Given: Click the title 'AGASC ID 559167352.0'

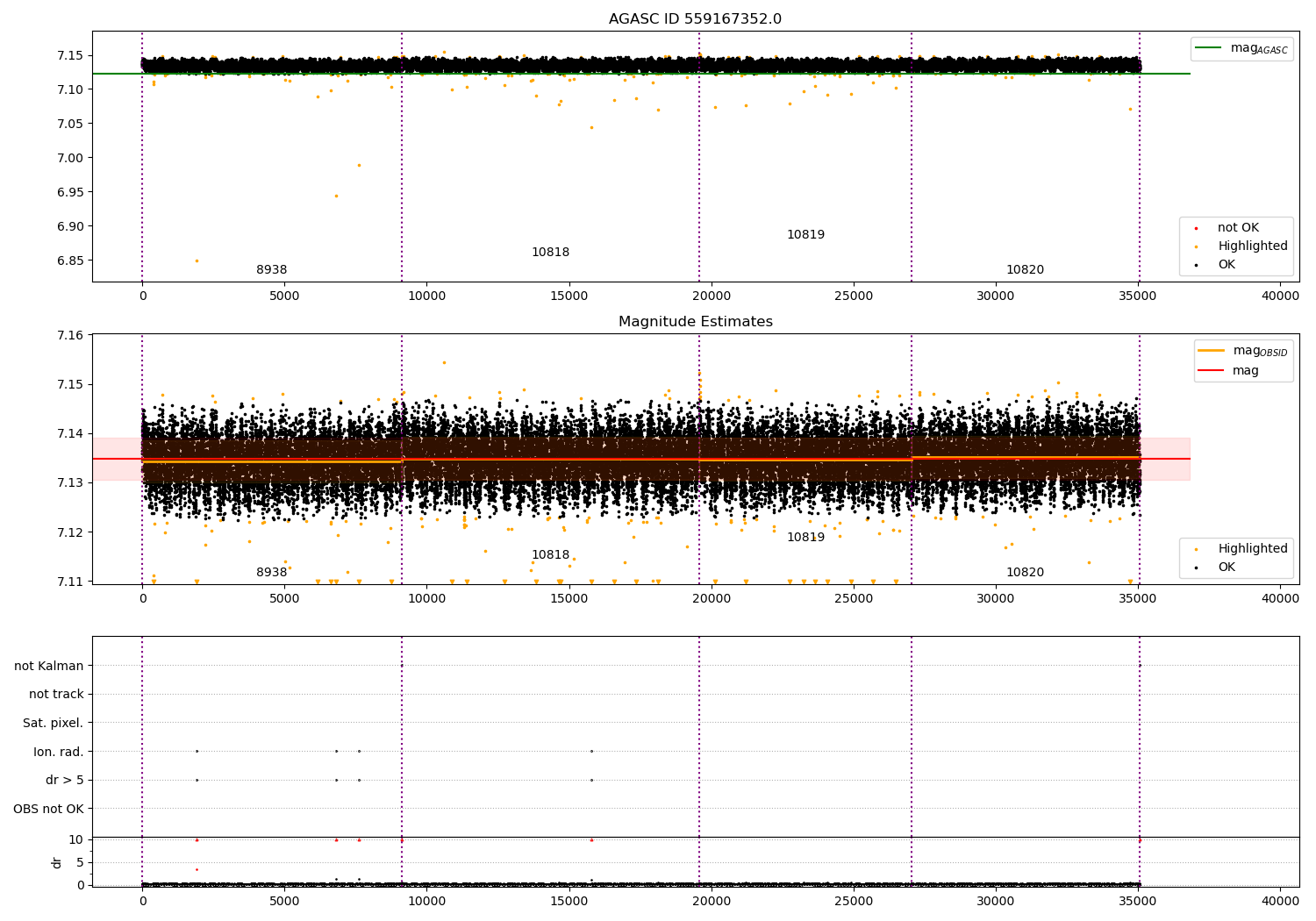Looking at the screenshot, I should click(x=695, y=19).
